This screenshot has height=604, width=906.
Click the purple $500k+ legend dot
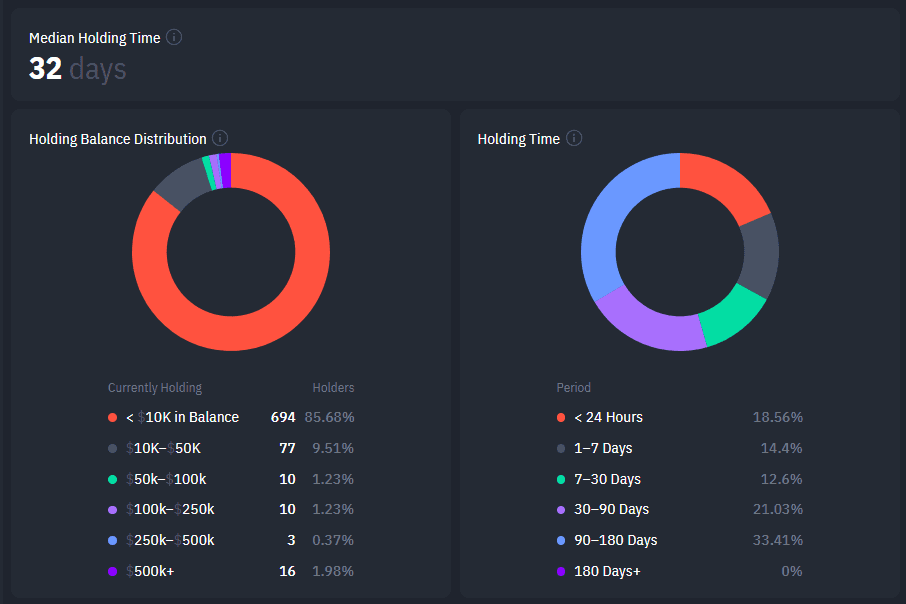click(x=112, y=571)
